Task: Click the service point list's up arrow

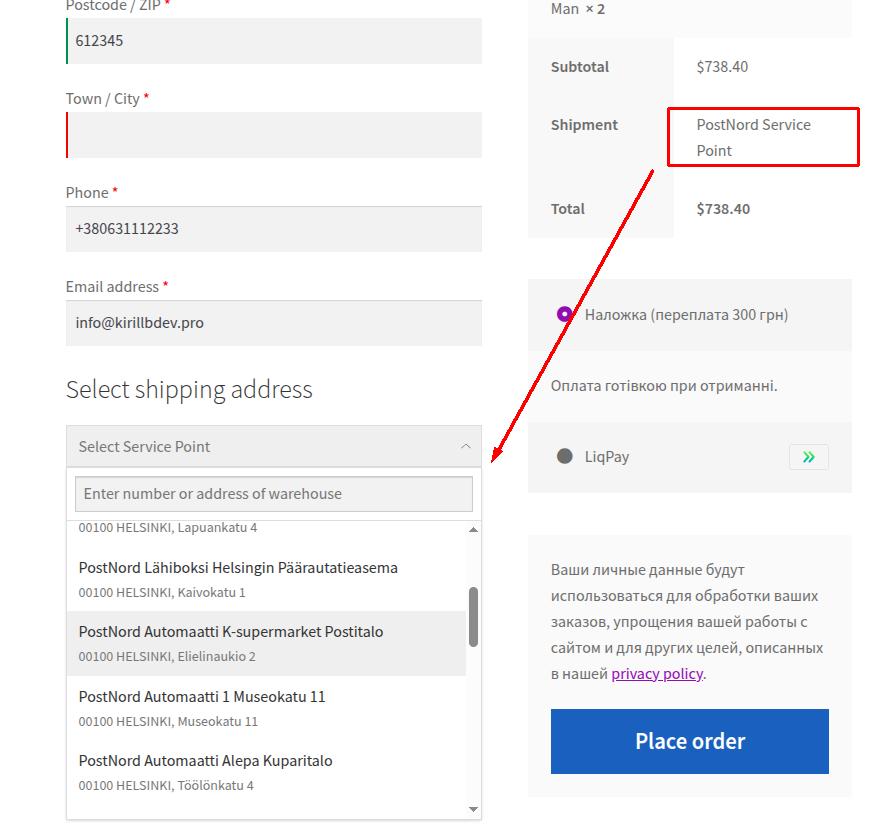Action: point(473,529)
